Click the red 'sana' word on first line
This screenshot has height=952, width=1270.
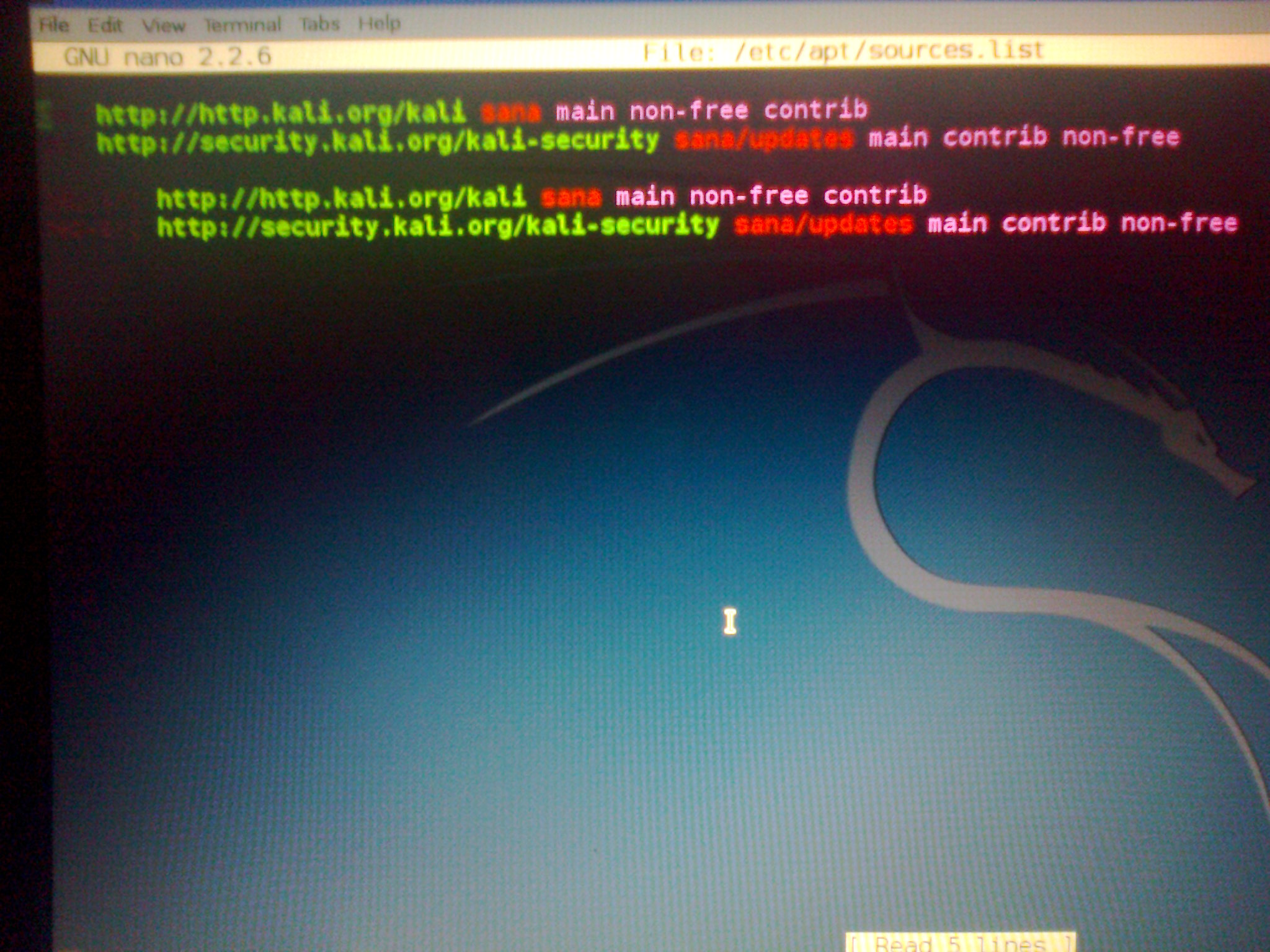tap(511, 112)
